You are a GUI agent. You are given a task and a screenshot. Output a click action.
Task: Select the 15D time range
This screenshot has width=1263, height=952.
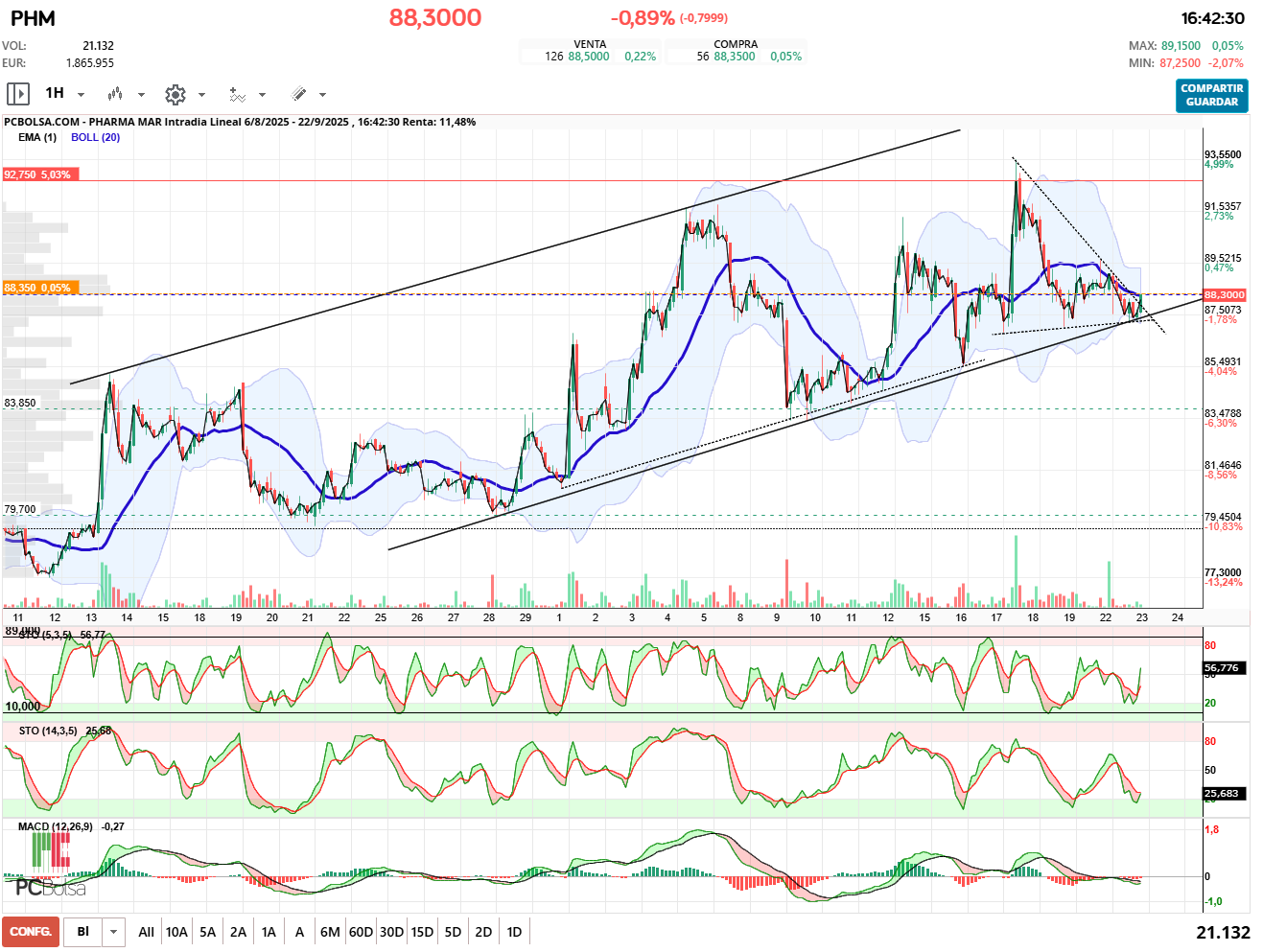(x=422, y=932)
